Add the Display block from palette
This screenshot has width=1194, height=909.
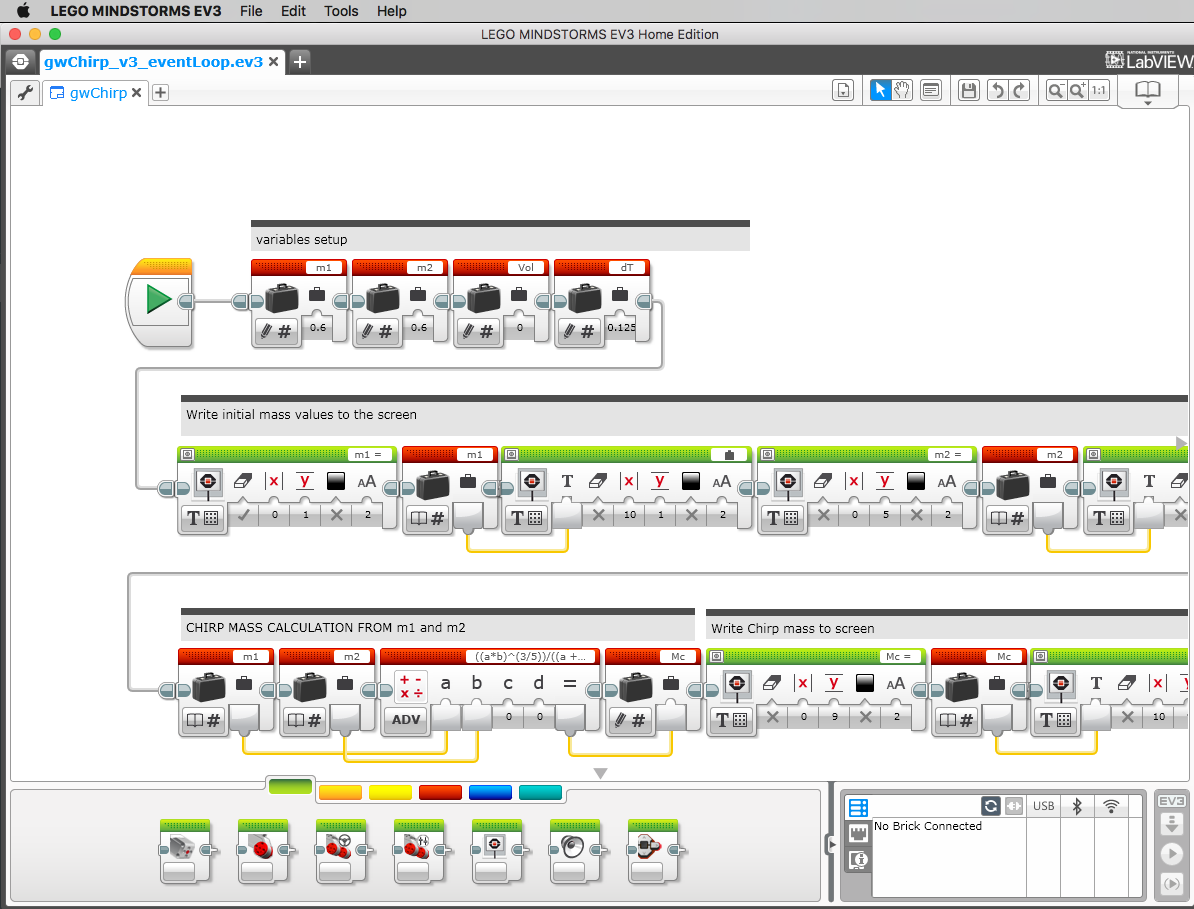point(497,852)
